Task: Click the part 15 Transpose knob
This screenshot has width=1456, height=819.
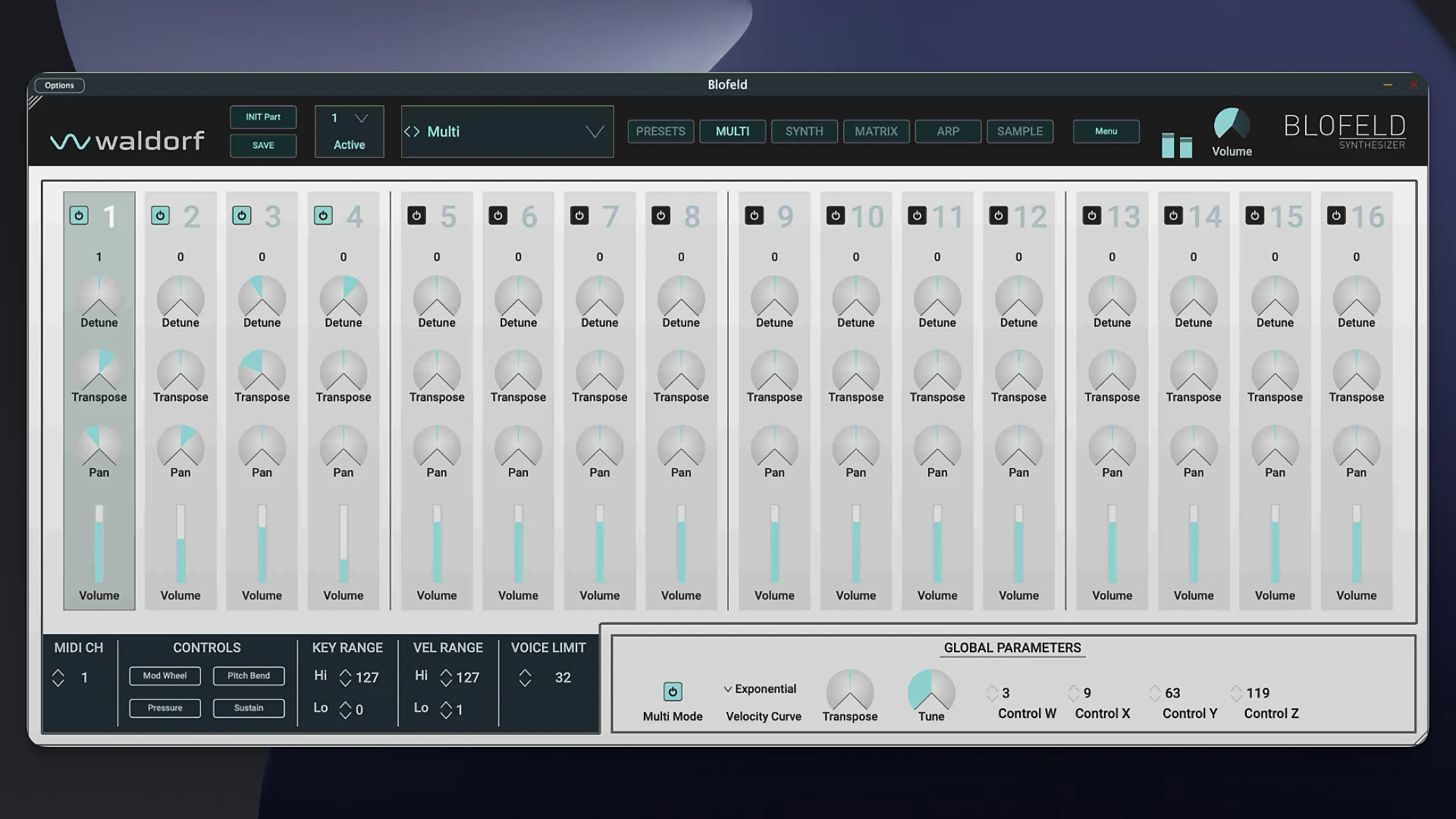Action: point(1276,372)
